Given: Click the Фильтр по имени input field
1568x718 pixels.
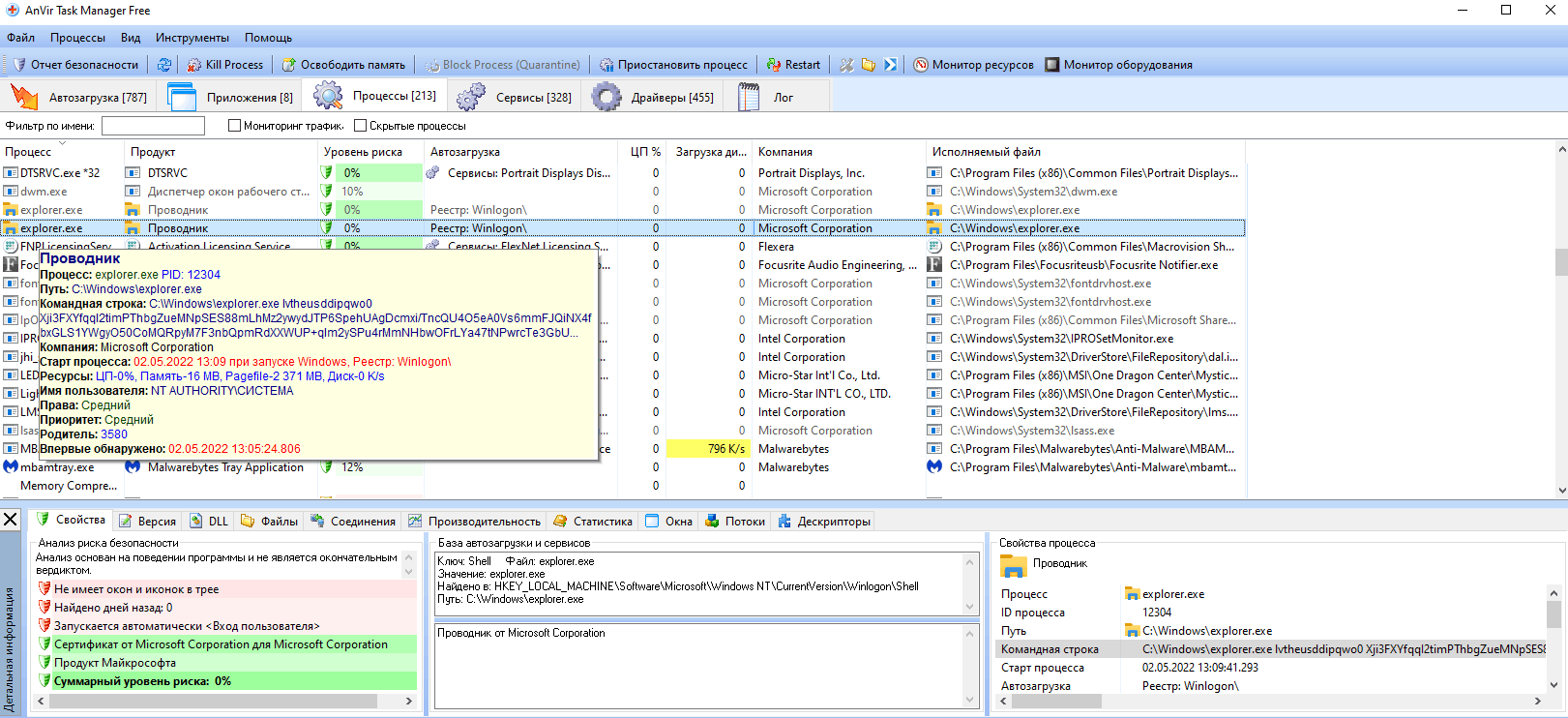Looking at the screenshot, I should (153, 126).
